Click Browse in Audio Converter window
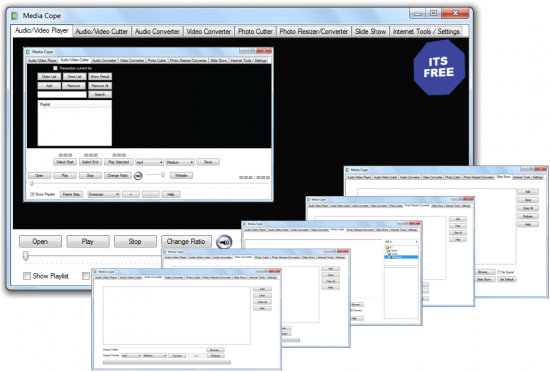550x372 pixels. [x=215, y=350]
